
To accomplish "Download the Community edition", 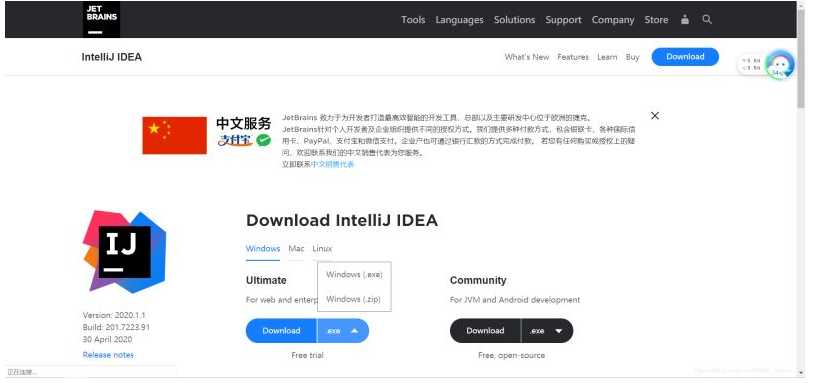I will pyautogui.click(x=485, y=331).
